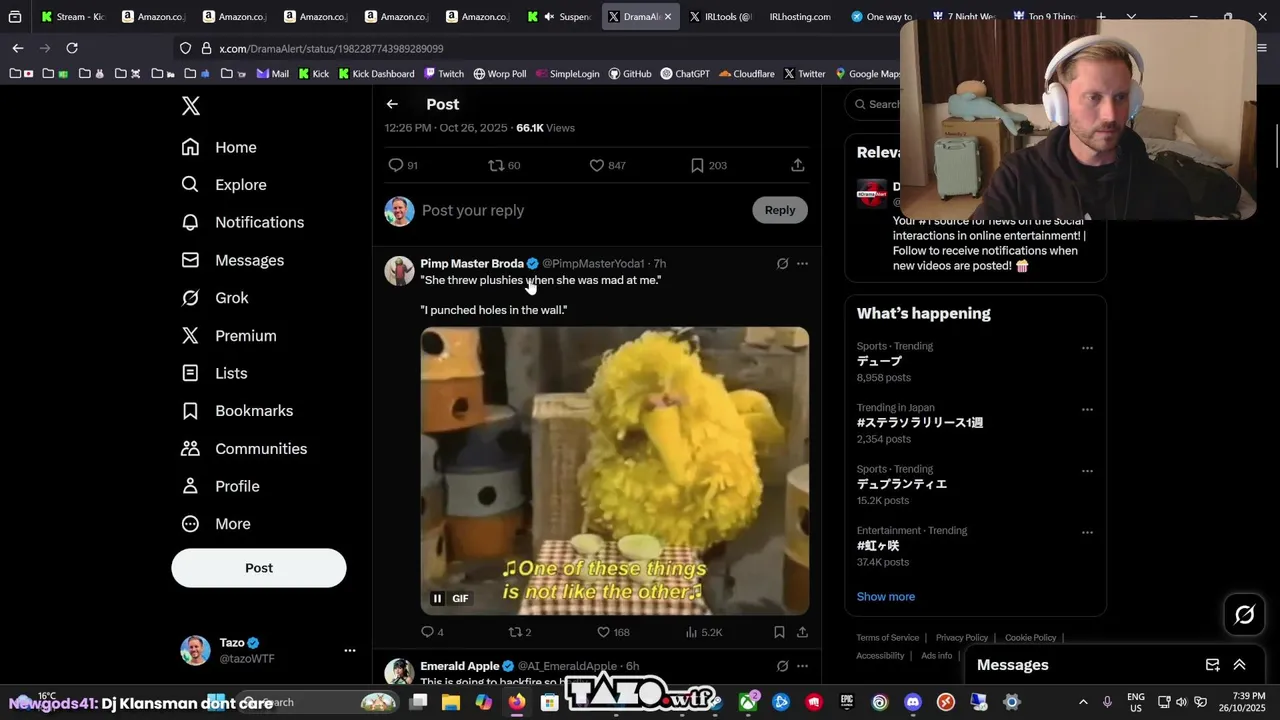
Task: Open the Big Bird GIF image
Action: (615, 470)
